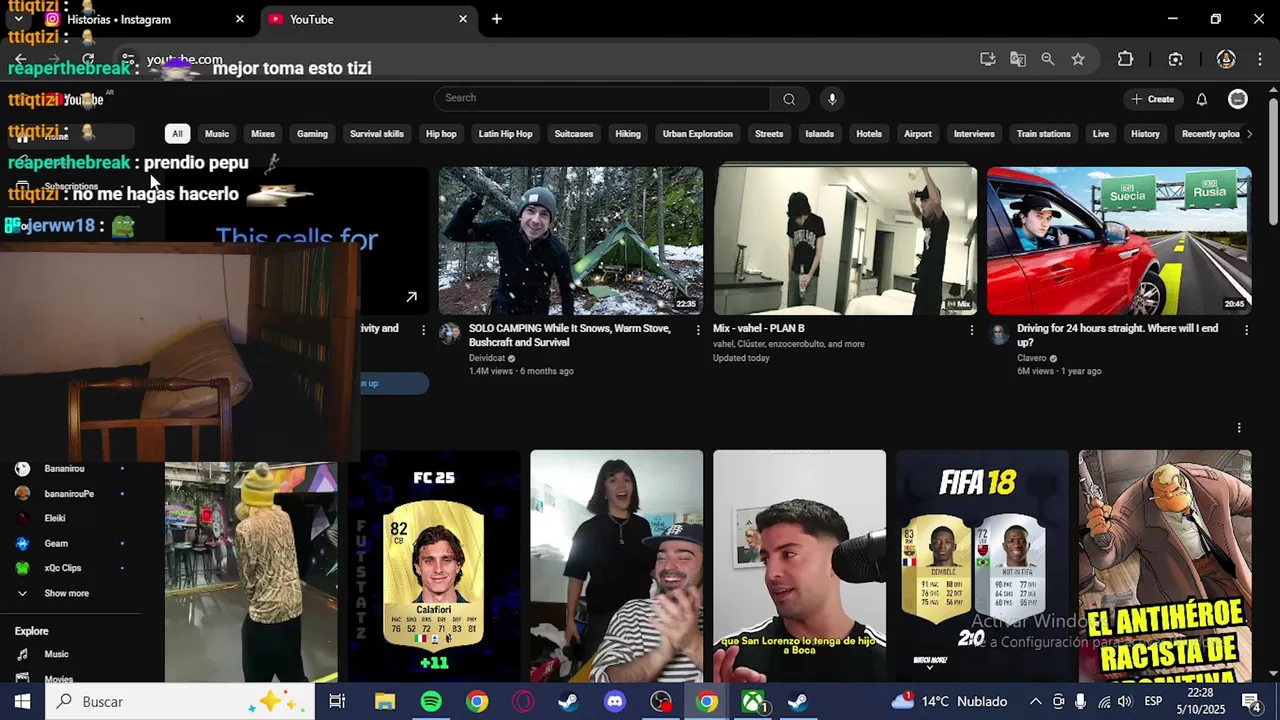
Task: Open Spotify from the taskbar
Action: (x=431, y=702)
